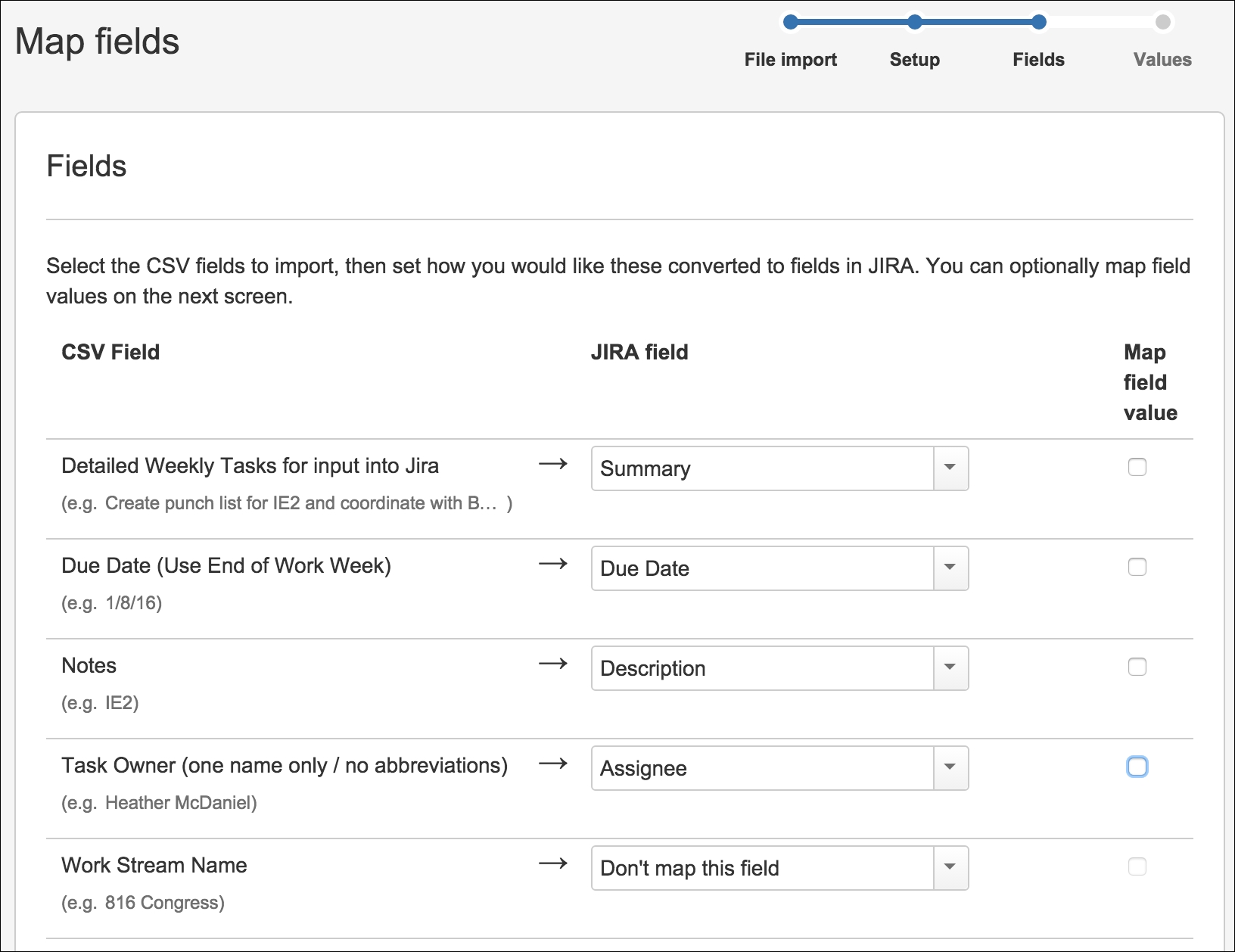
Task: Select the Values step label
Action: [x=1162, y=60]
